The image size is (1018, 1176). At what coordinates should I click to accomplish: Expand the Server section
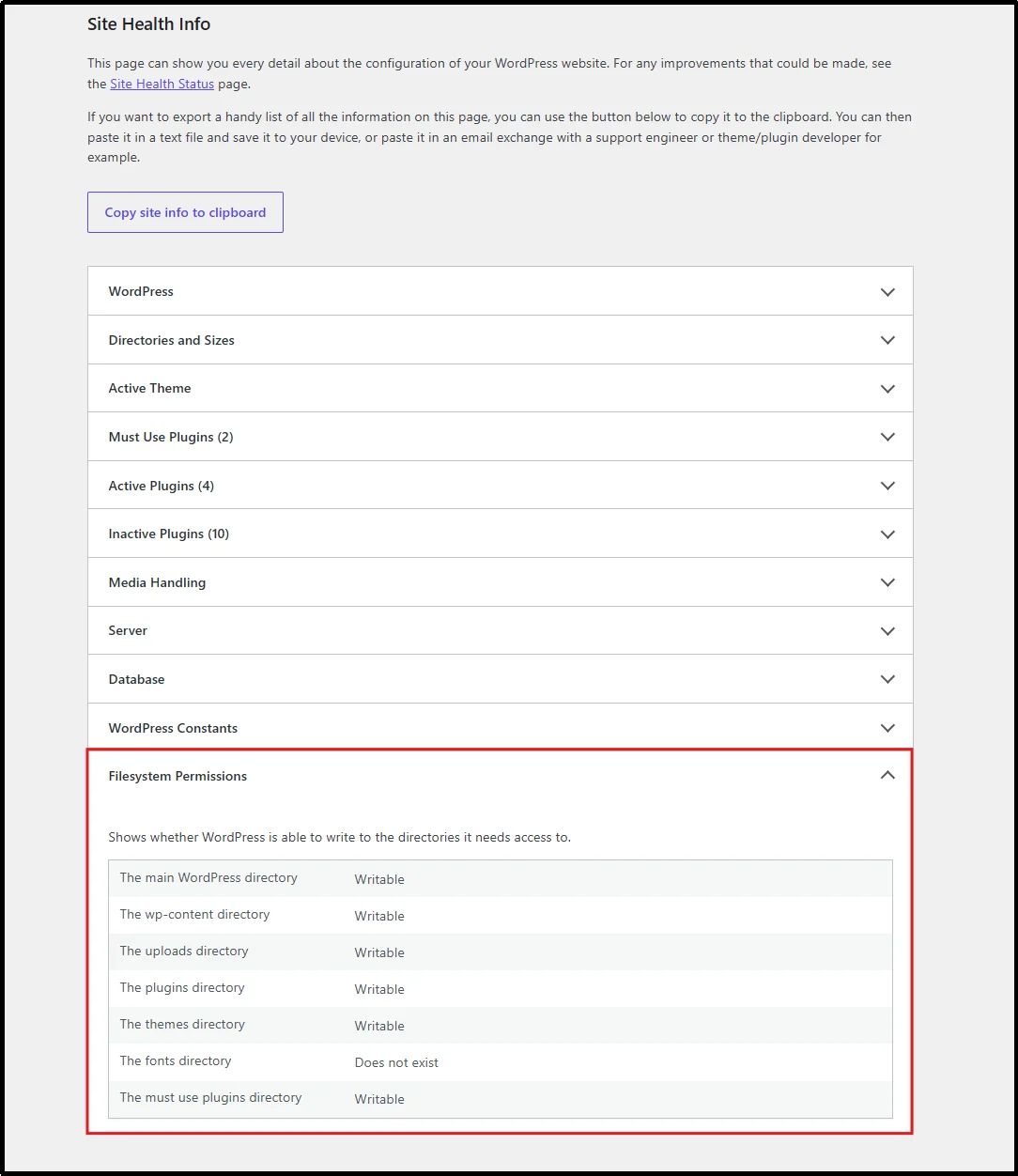click(500, 630)
